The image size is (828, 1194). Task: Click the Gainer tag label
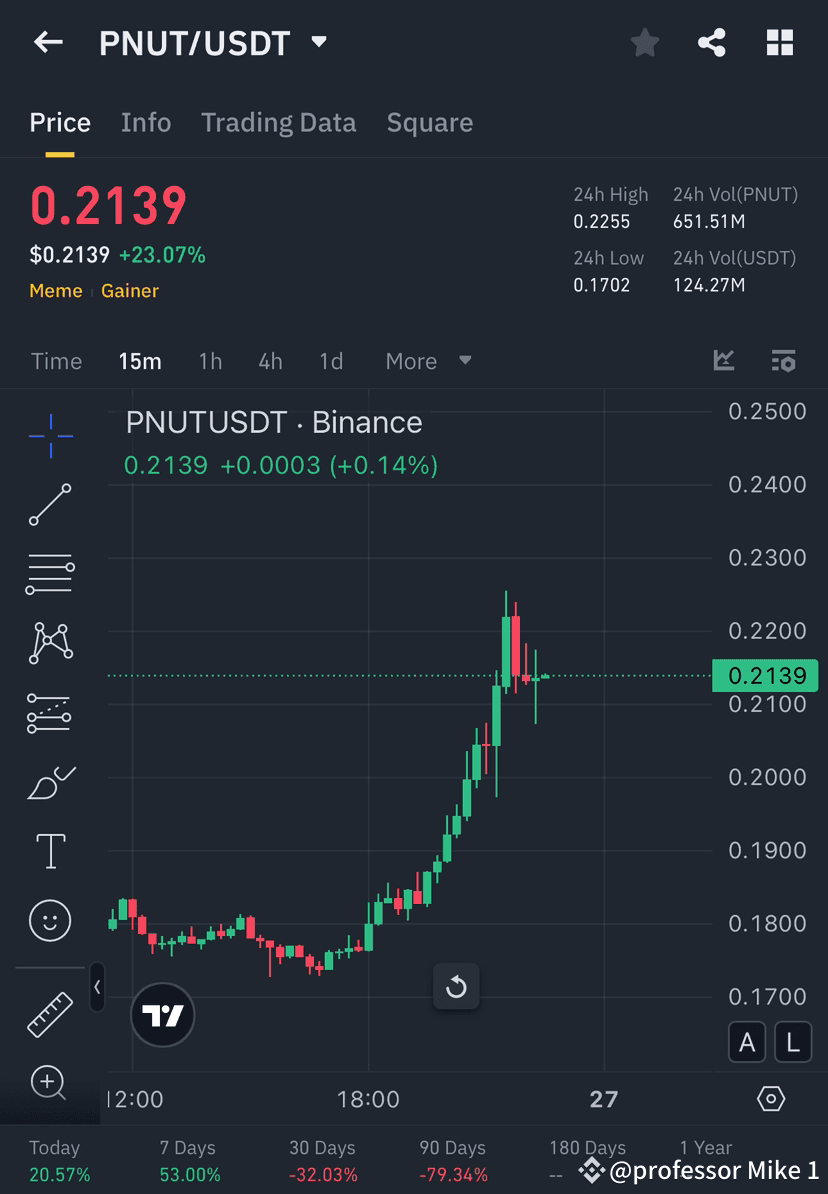coord(129,290)
